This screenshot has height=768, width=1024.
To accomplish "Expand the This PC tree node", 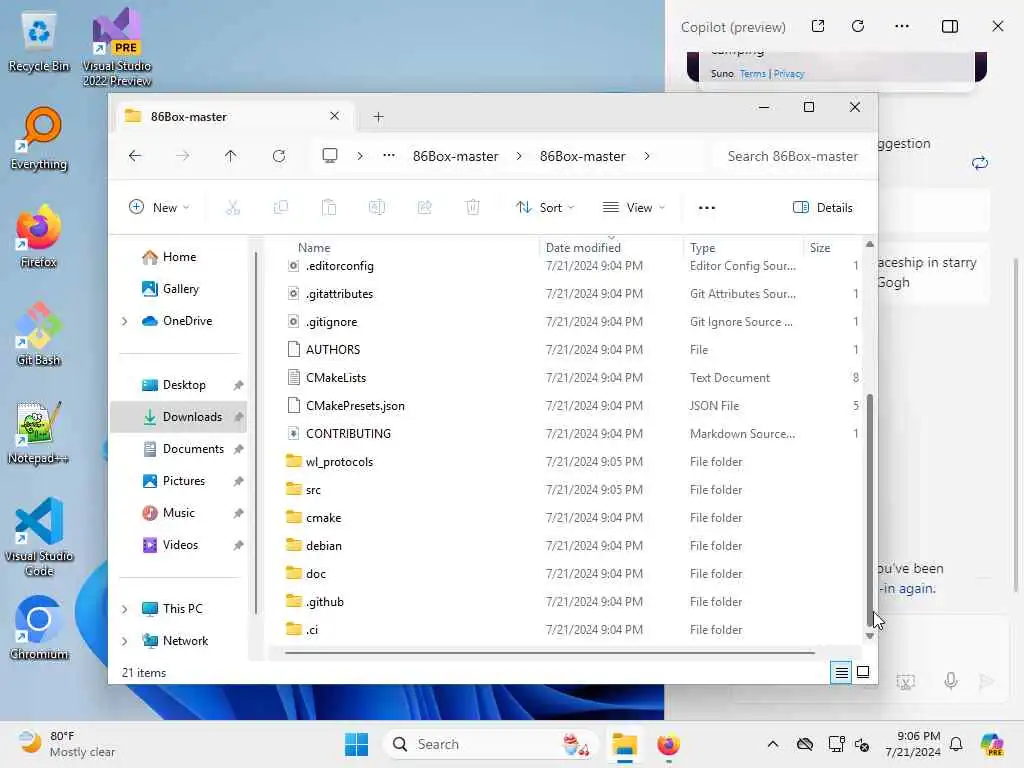I will pos(124,609).
